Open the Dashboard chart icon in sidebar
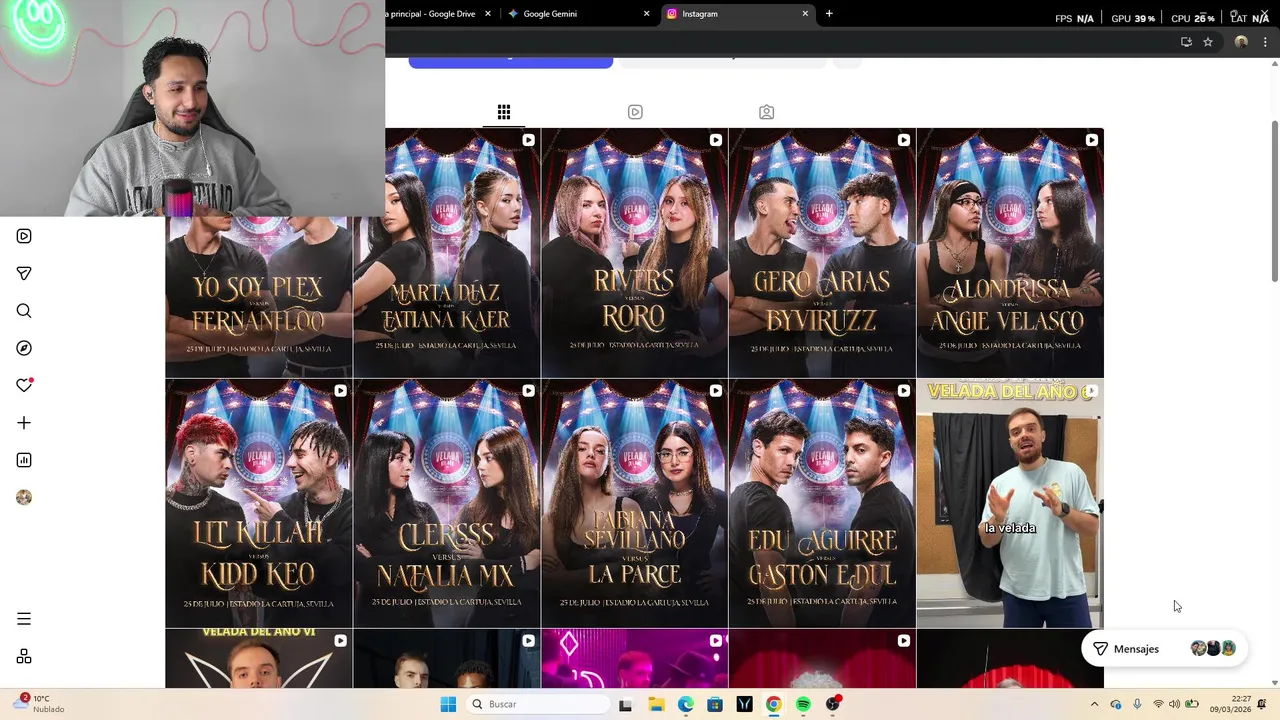 click(24, 460)
